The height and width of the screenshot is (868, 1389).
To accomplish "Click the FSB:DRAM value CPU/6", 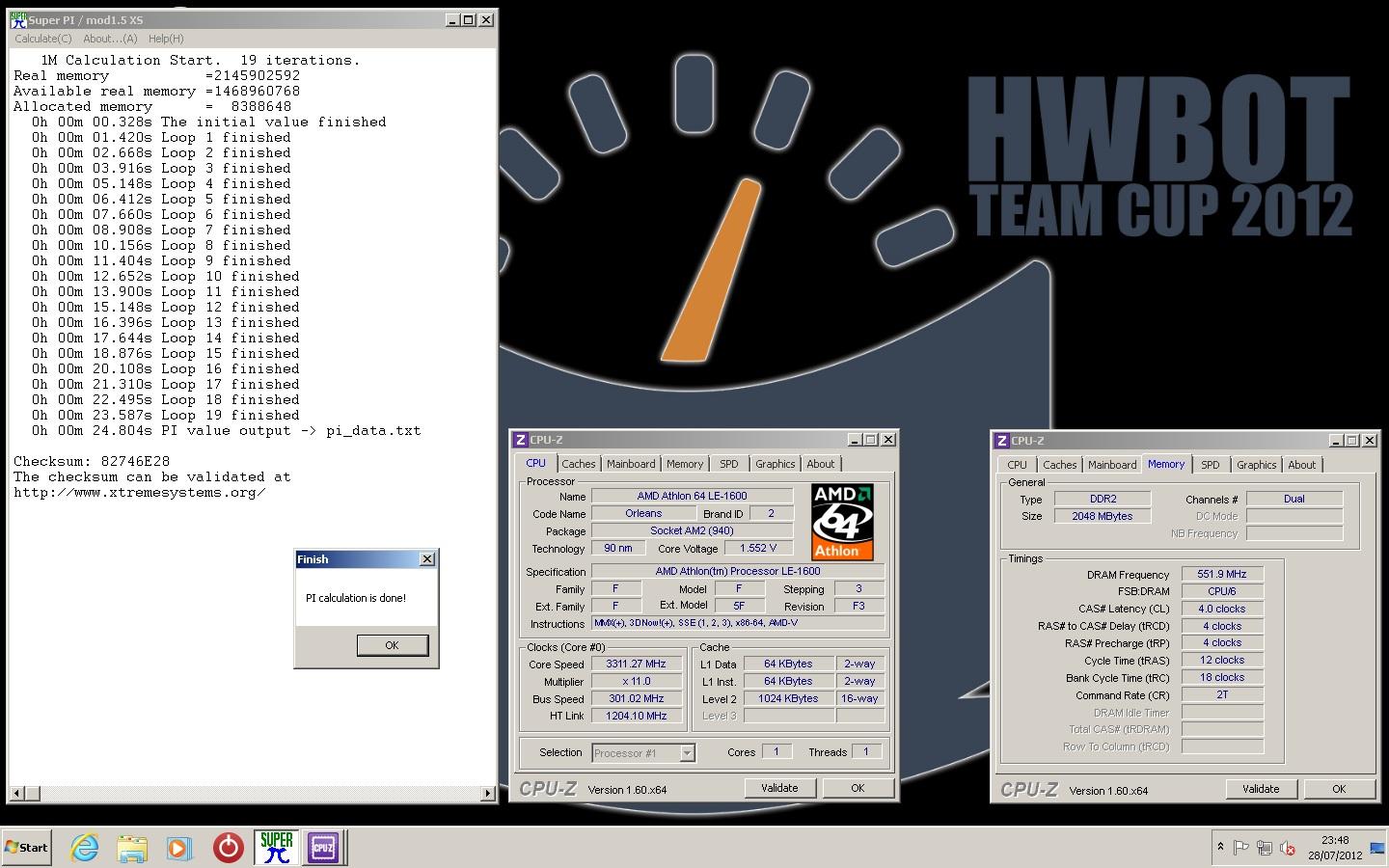I will 1222,591.
